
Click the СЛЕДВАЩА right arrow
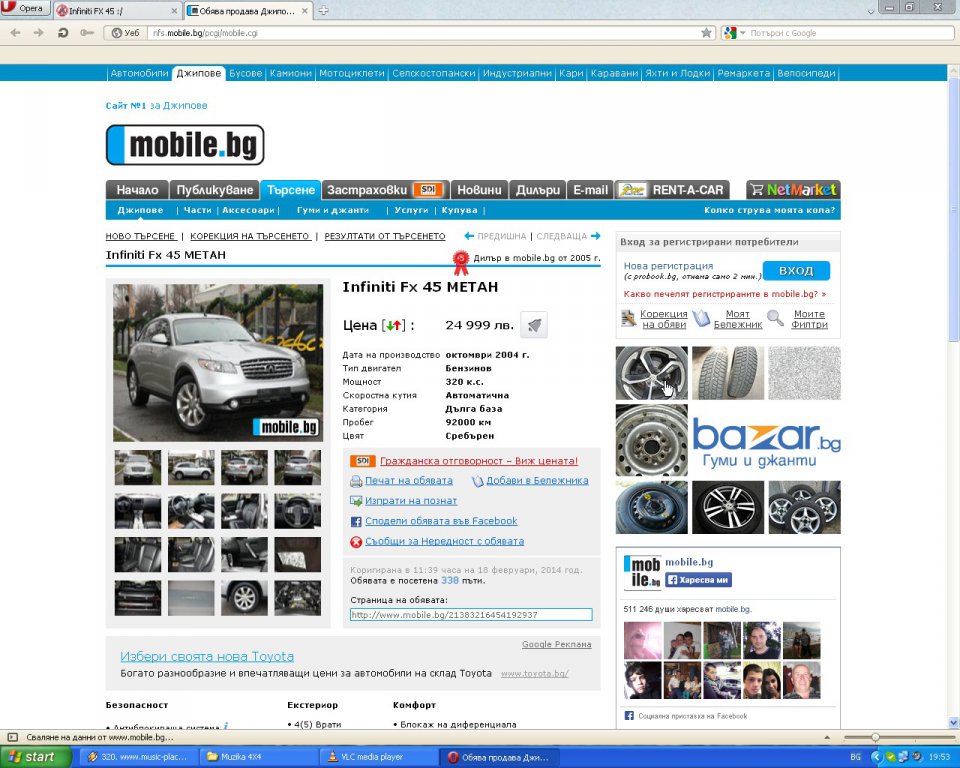click(x=596, y=236)
